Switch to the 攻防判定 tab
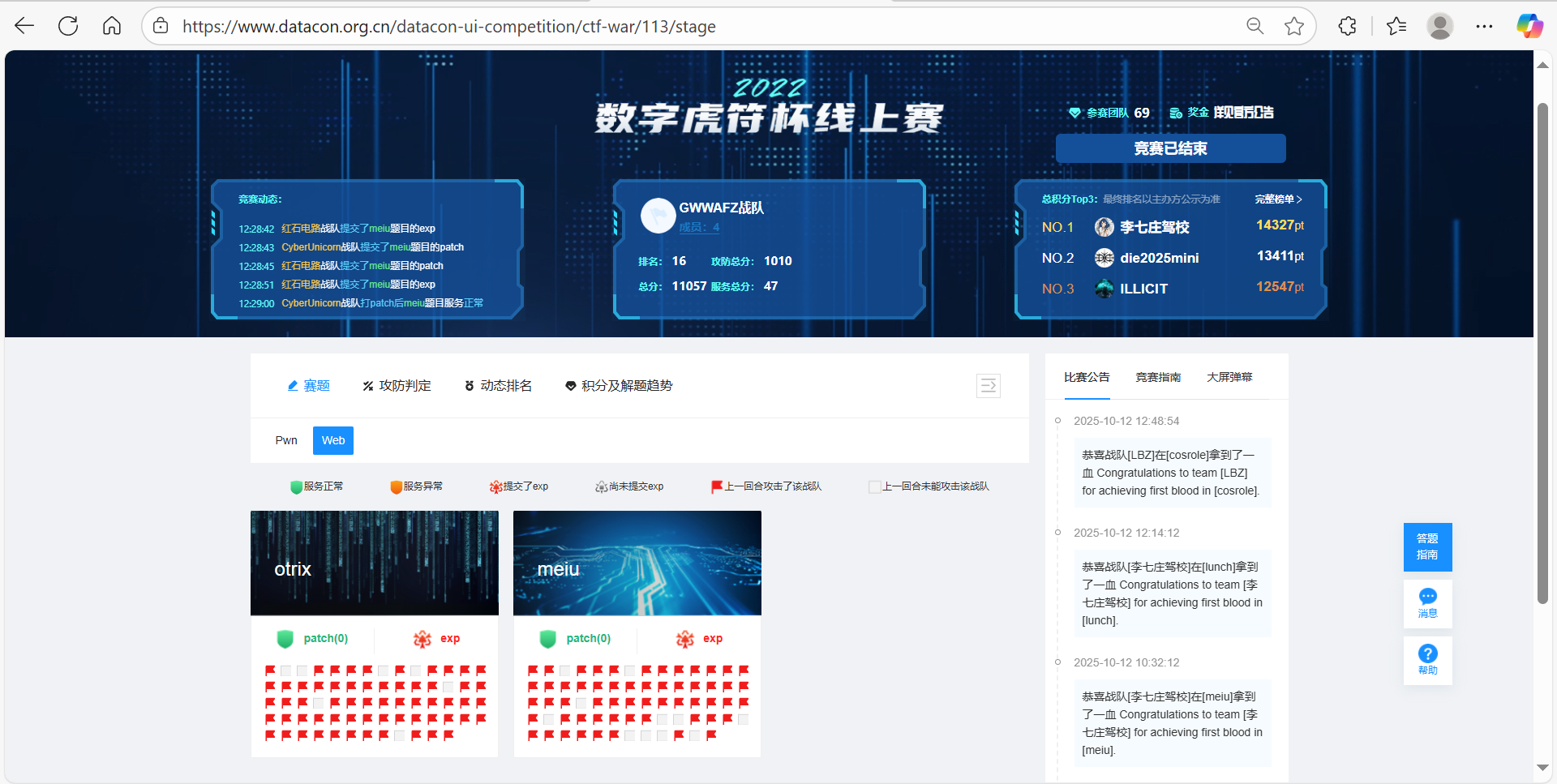 point(397,386)
